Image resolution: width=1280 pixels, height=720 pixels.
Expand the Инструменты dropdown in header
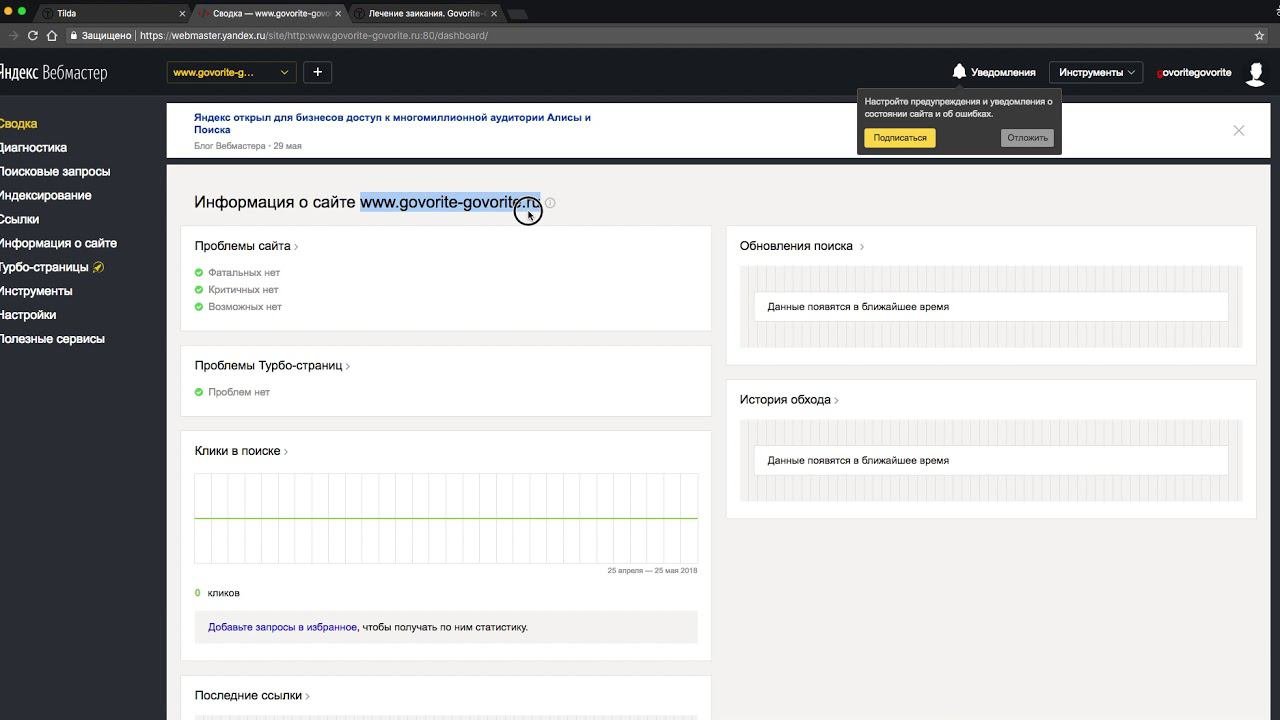[x=1097, y=72]
